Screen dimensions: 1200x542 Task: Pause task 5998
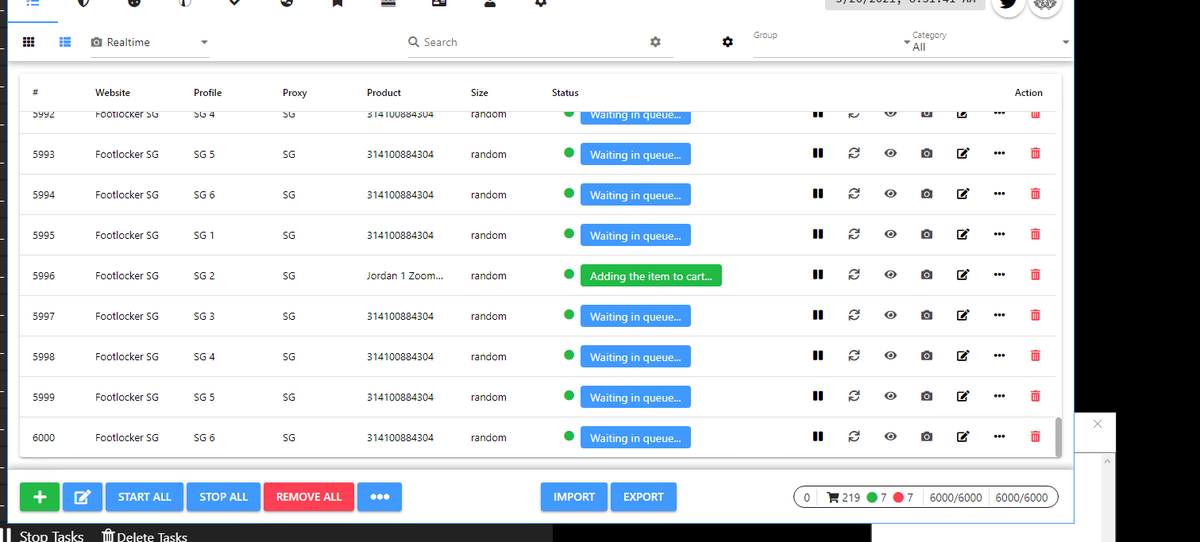tap(817, 356)
